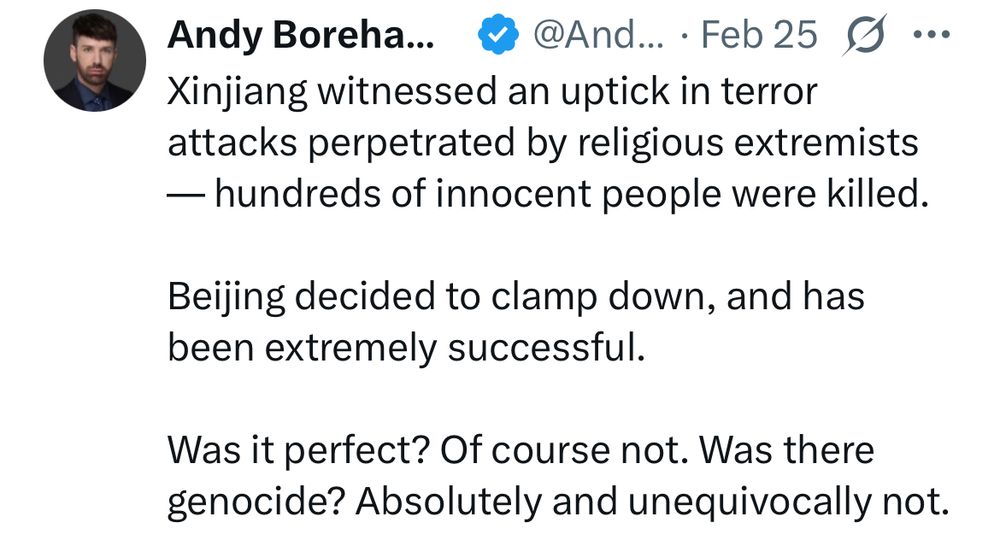
Task: Open Andy Boreham's profile picture
Action: [x=94, y=61]
